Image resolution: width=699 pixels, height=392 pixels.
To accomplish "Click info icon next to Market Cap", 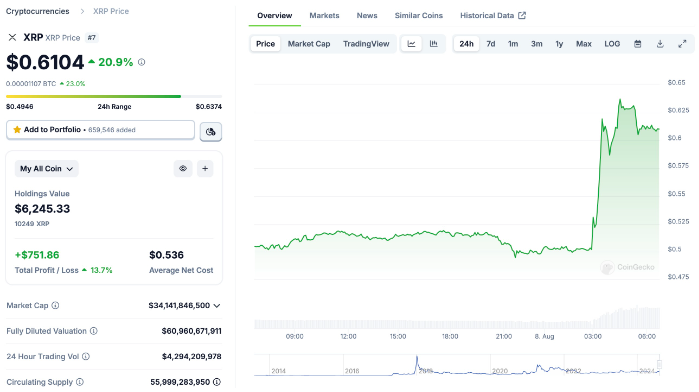I will tap(55, 305).
